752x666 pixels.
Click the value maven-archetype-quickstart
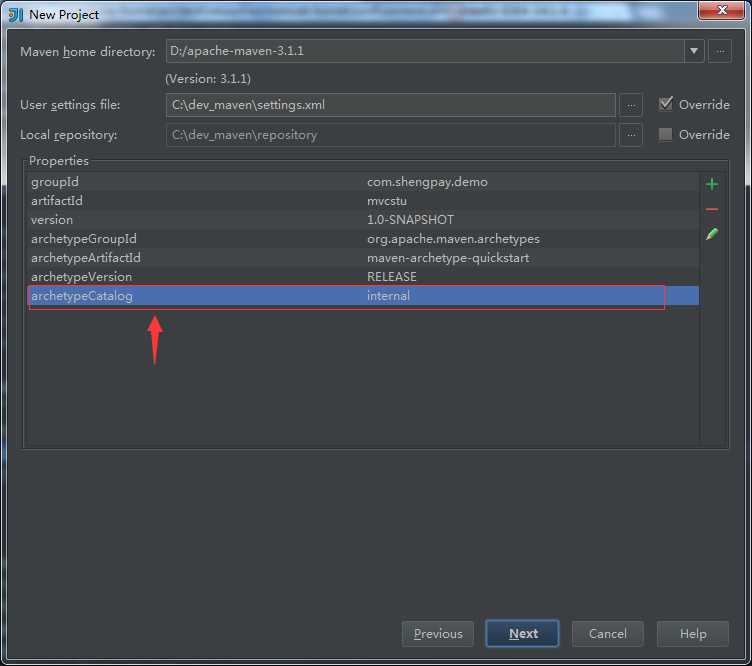pyautogui.click(x=448, y=258)
